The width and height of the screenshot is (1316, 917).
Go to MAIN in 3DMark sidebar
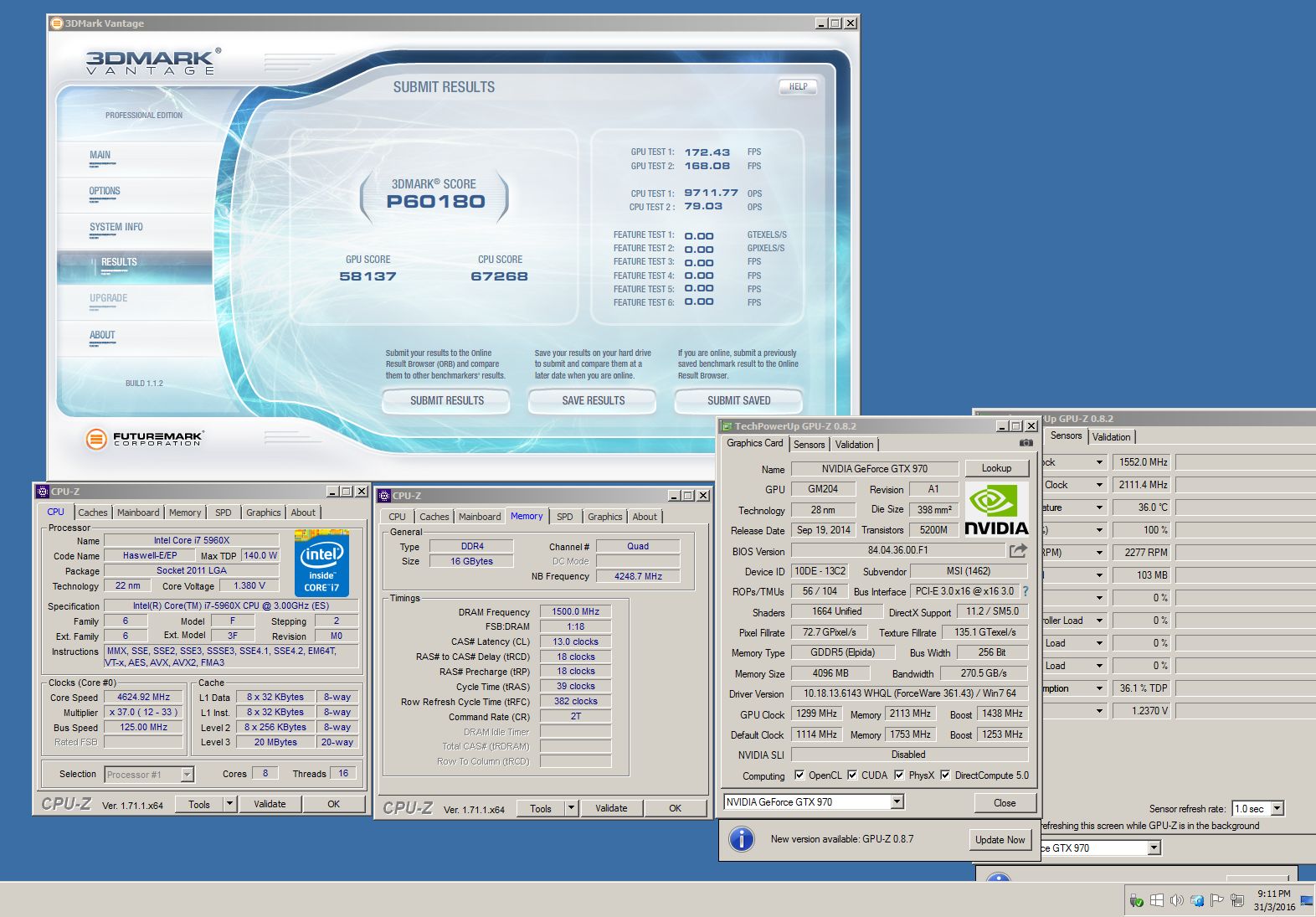tap(100, 155)
